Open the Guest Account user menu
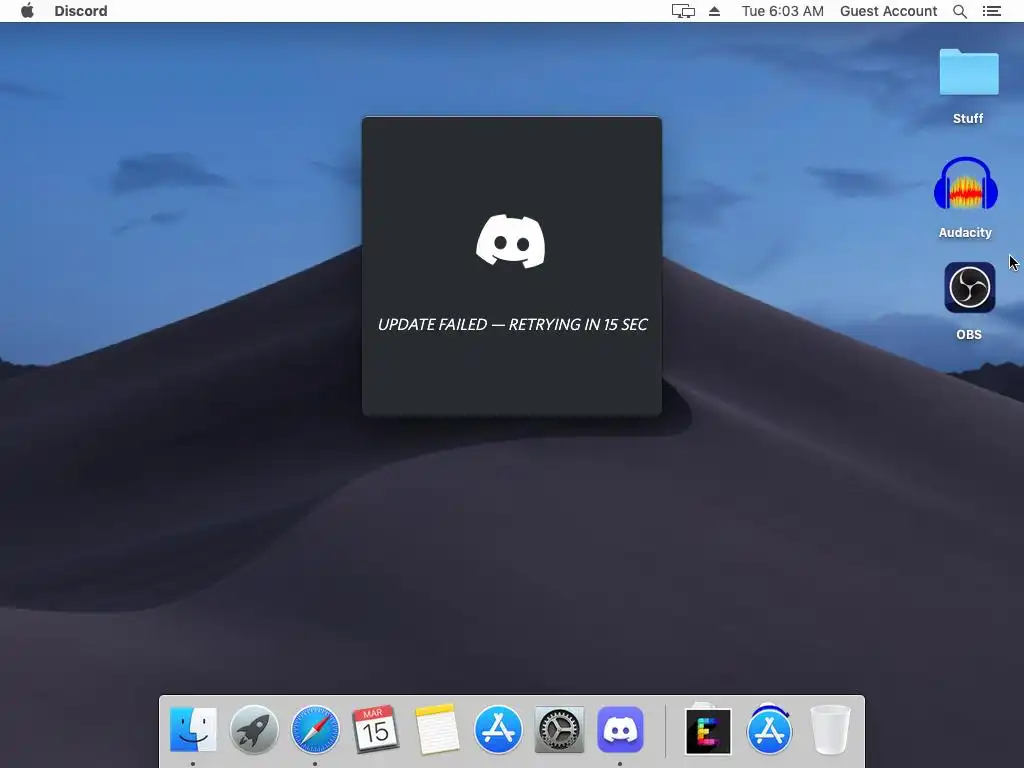Image resolution: width=1024 pixels, height=768 pixels. 888,11
